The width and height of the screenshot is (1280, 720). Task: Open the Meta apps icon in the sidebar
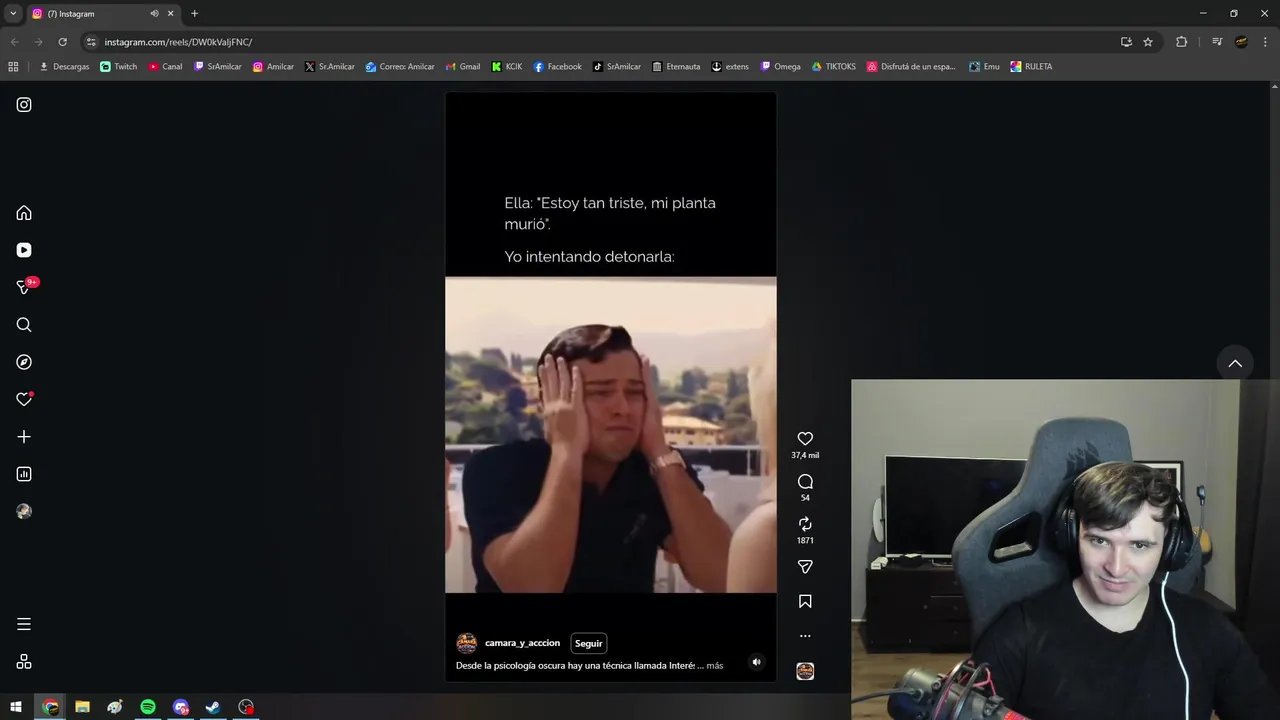point(24,662)
